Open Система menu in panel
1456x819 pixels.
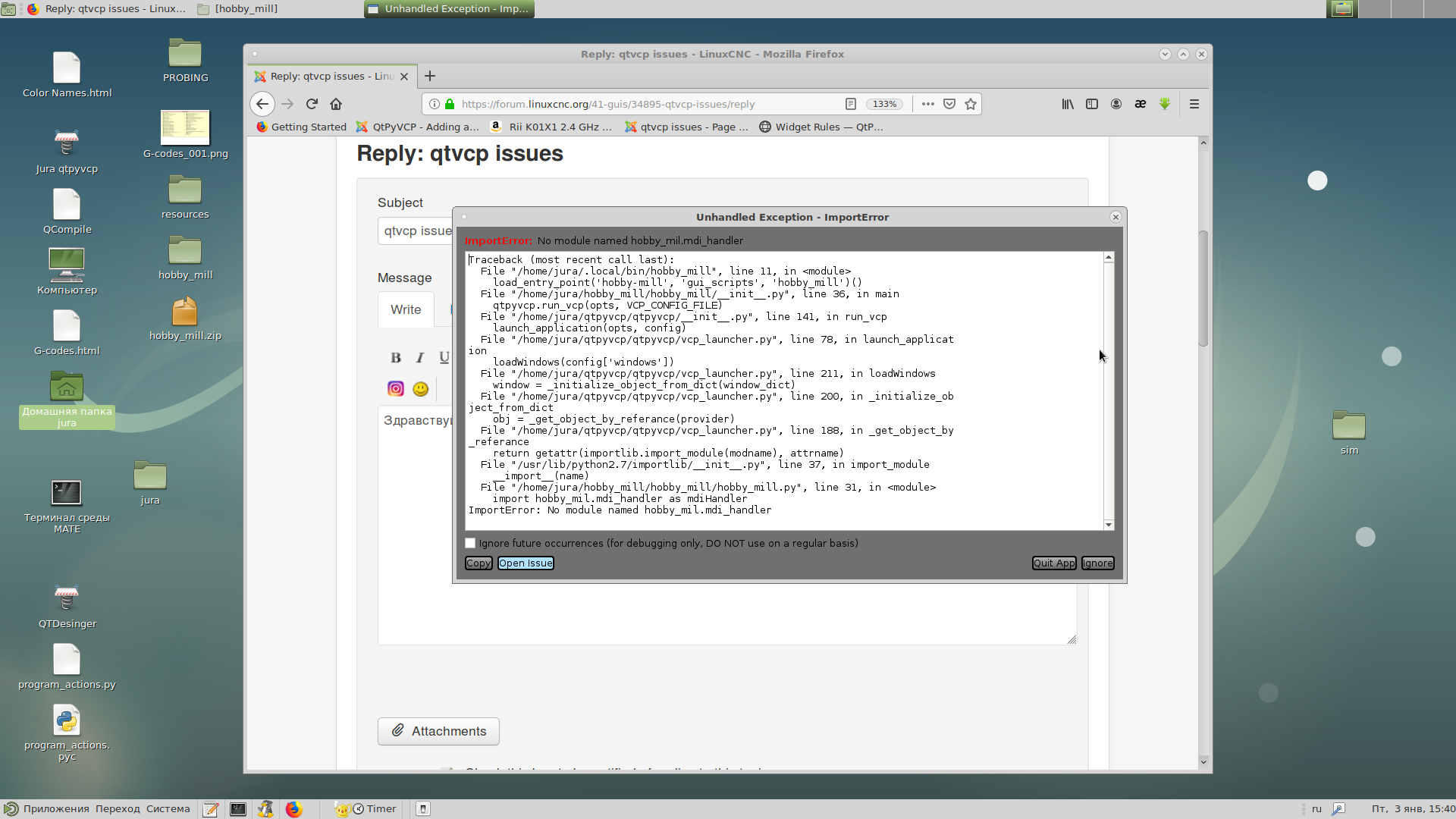point(168,809)
